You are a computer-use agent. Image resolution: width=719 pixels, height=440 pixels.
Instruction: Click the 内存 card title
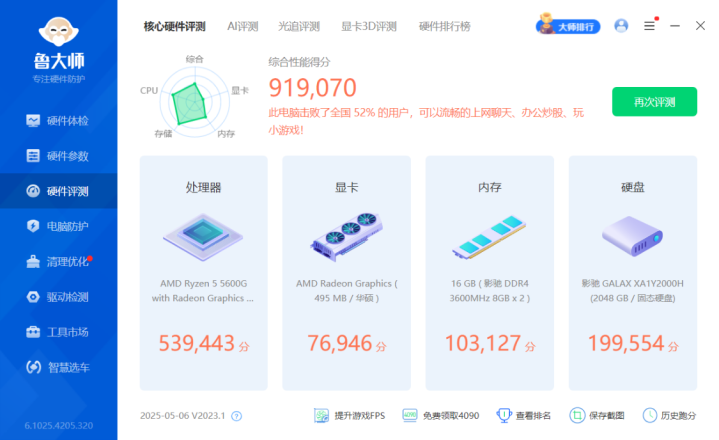[489, 187]
